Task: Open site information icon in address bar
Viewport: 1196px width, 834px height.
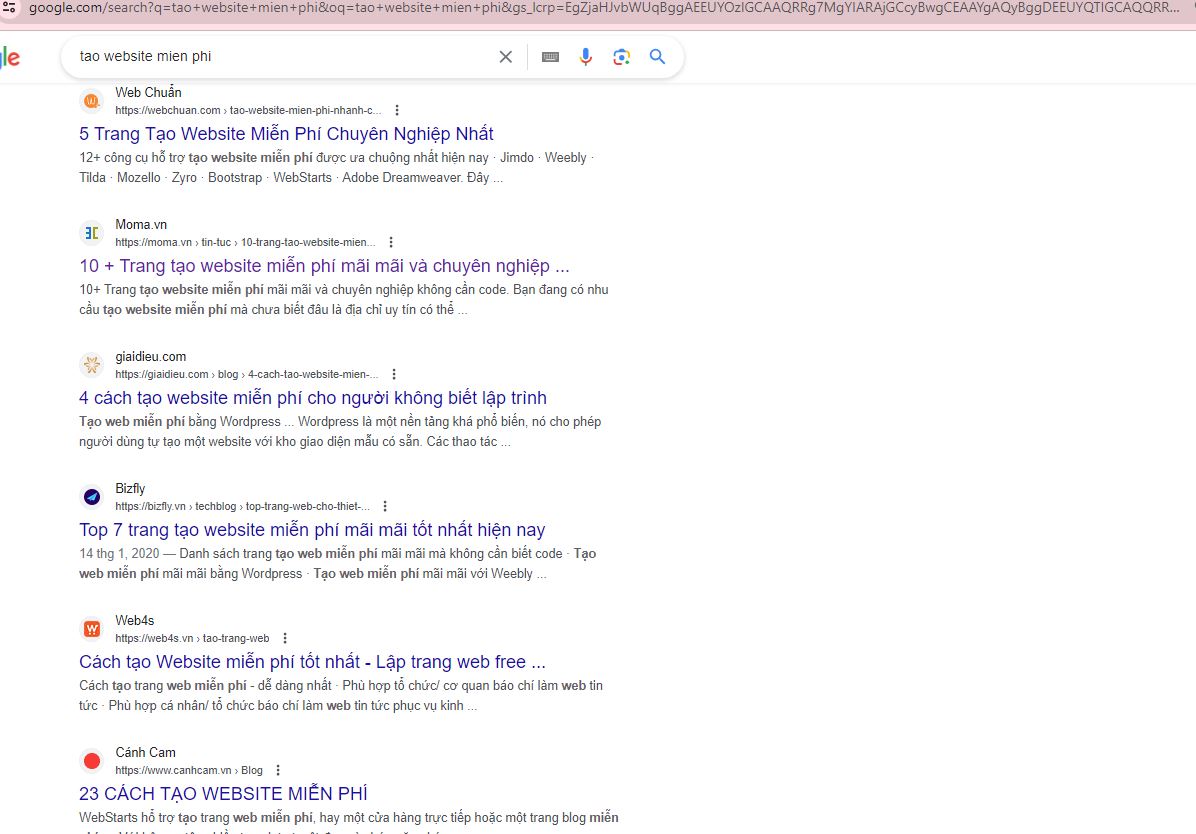Action: (10, 8)
